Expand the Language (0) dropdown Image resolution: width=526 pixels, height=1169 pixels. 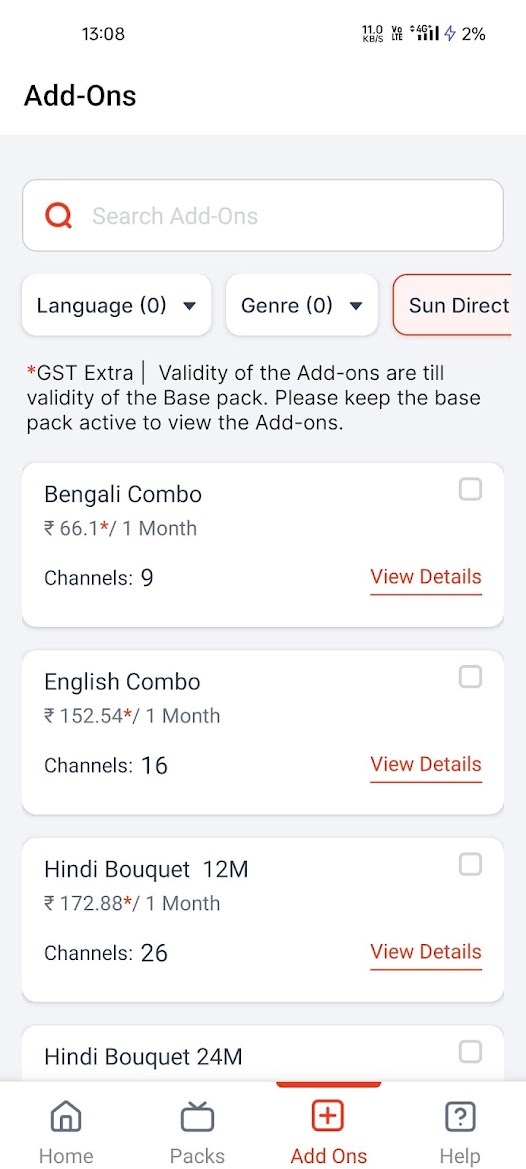117,305
